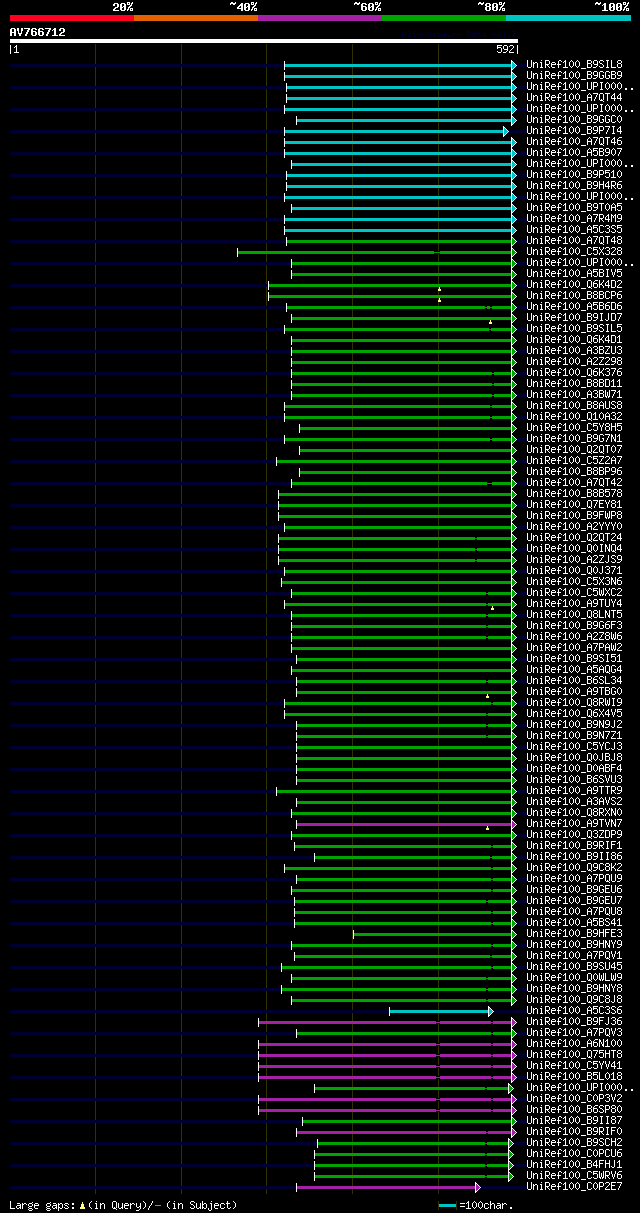Open the UniRef100_Q75HT8 hit
640x1213 pixels.
(x=574, y=1055)
